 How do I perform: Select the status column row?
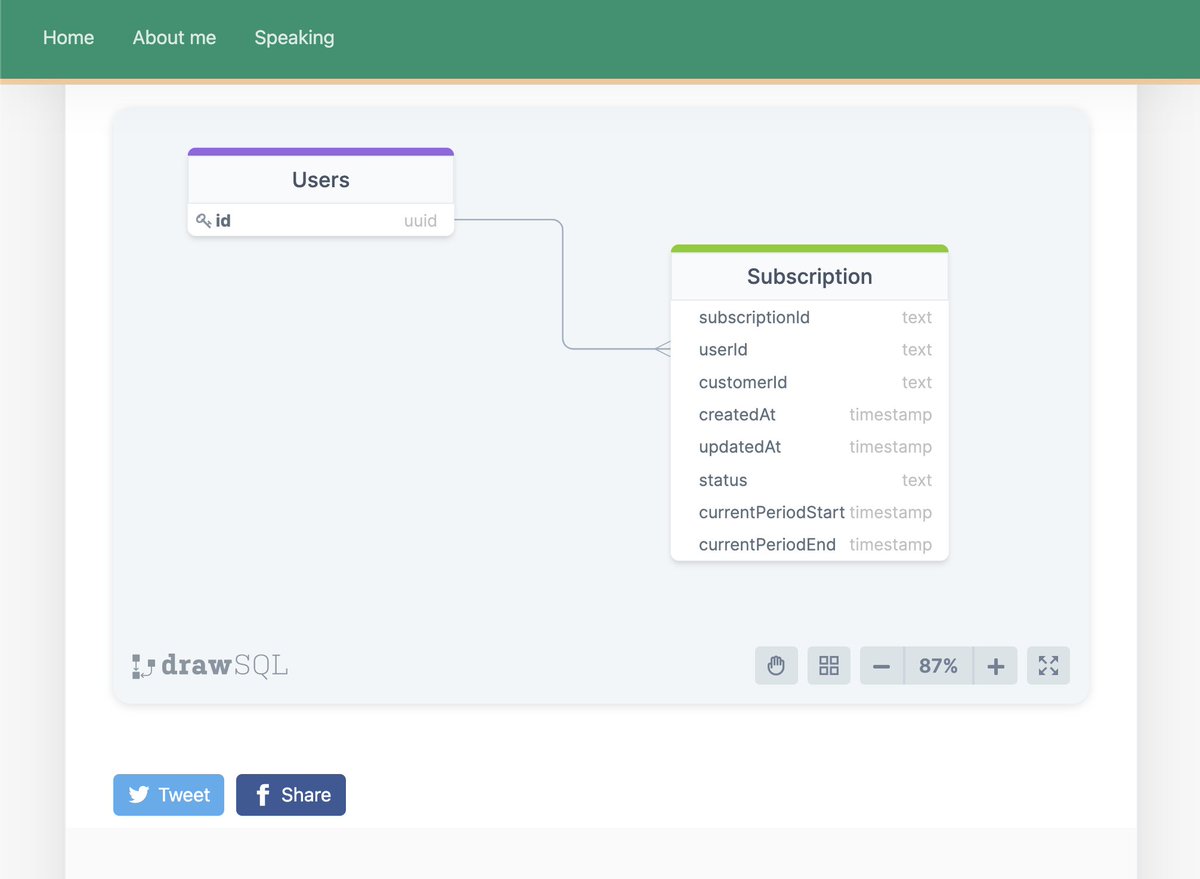click(810, 480)
